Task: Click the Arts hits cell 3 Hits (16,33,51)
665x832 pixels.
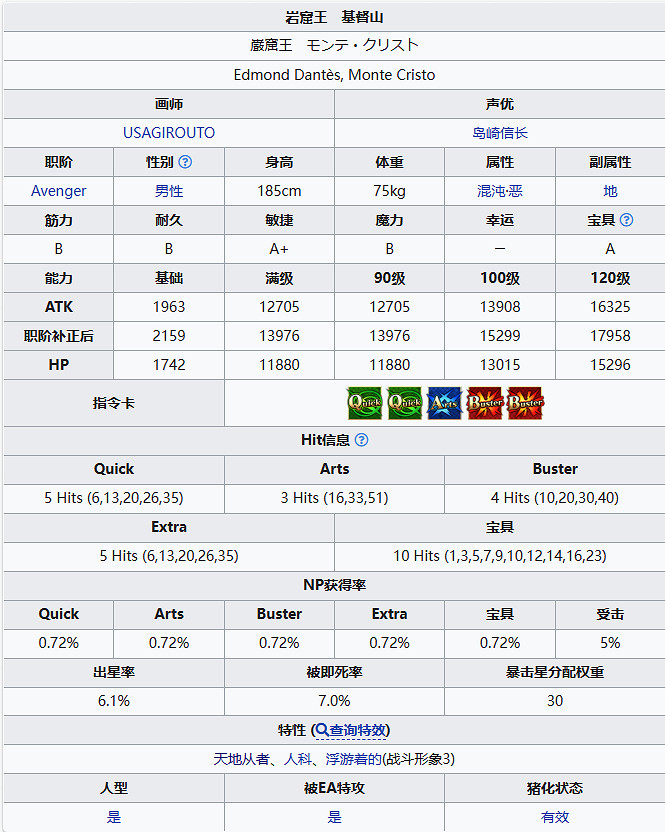Action: pos(334,498)
